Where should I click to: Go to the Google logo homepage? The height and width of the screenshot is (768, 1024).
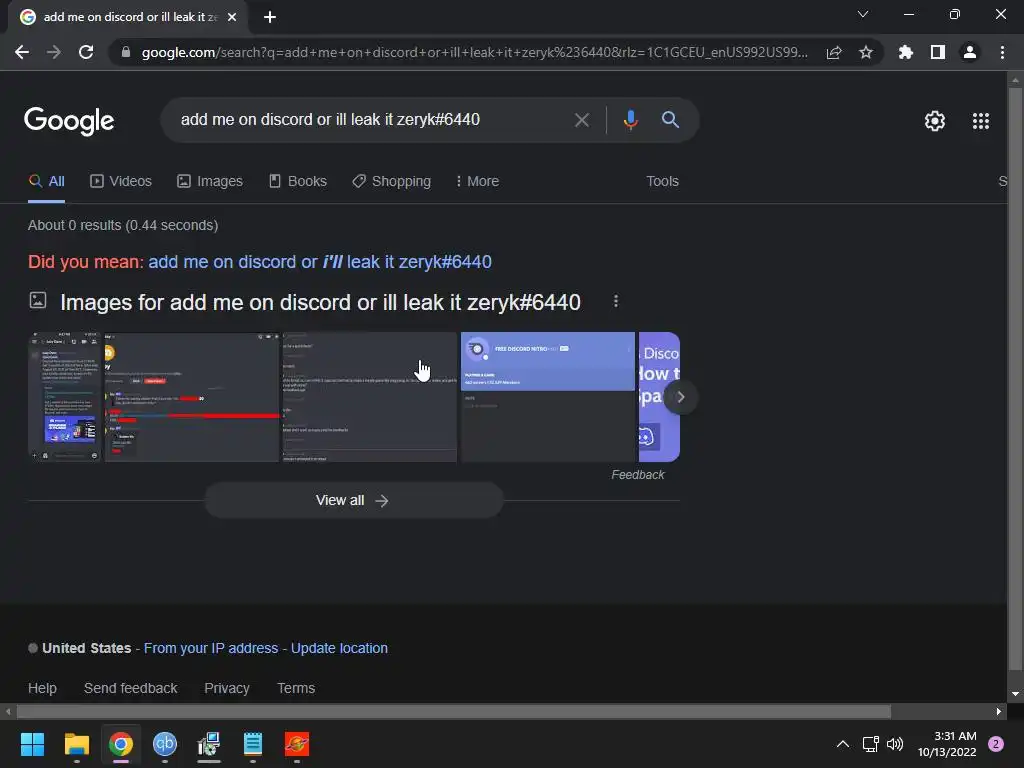[69, 121]
